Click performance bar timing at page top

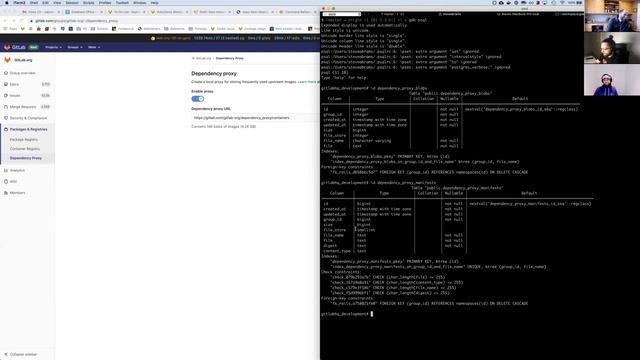[x=219, y=38]
